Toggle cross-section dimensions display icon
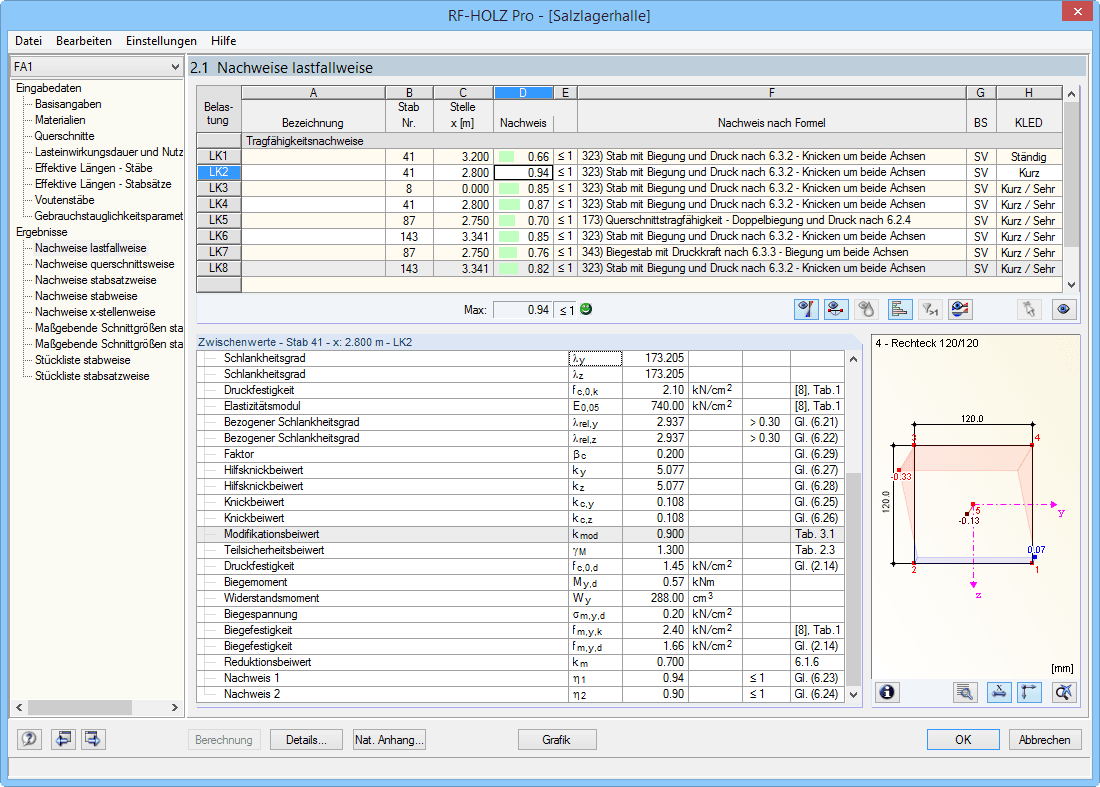The width and height of the screenshot is (1100, 787). pos(999,692)
